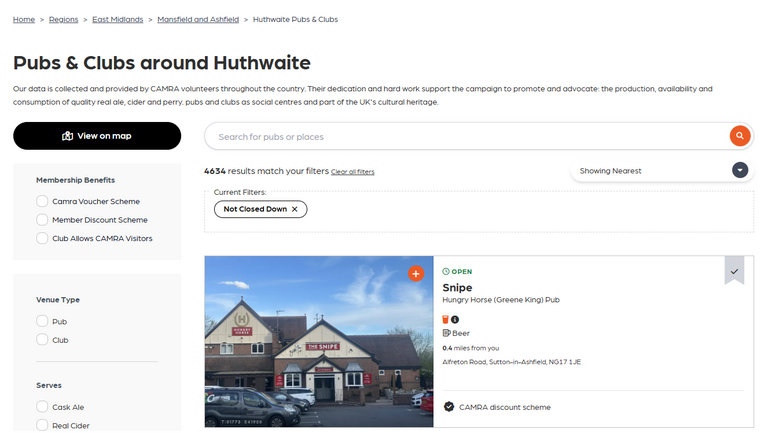The height and width of the screenshot is (433, 768).
Task: Click the CAMRA discount scheme badge icon
Action: 449,407
